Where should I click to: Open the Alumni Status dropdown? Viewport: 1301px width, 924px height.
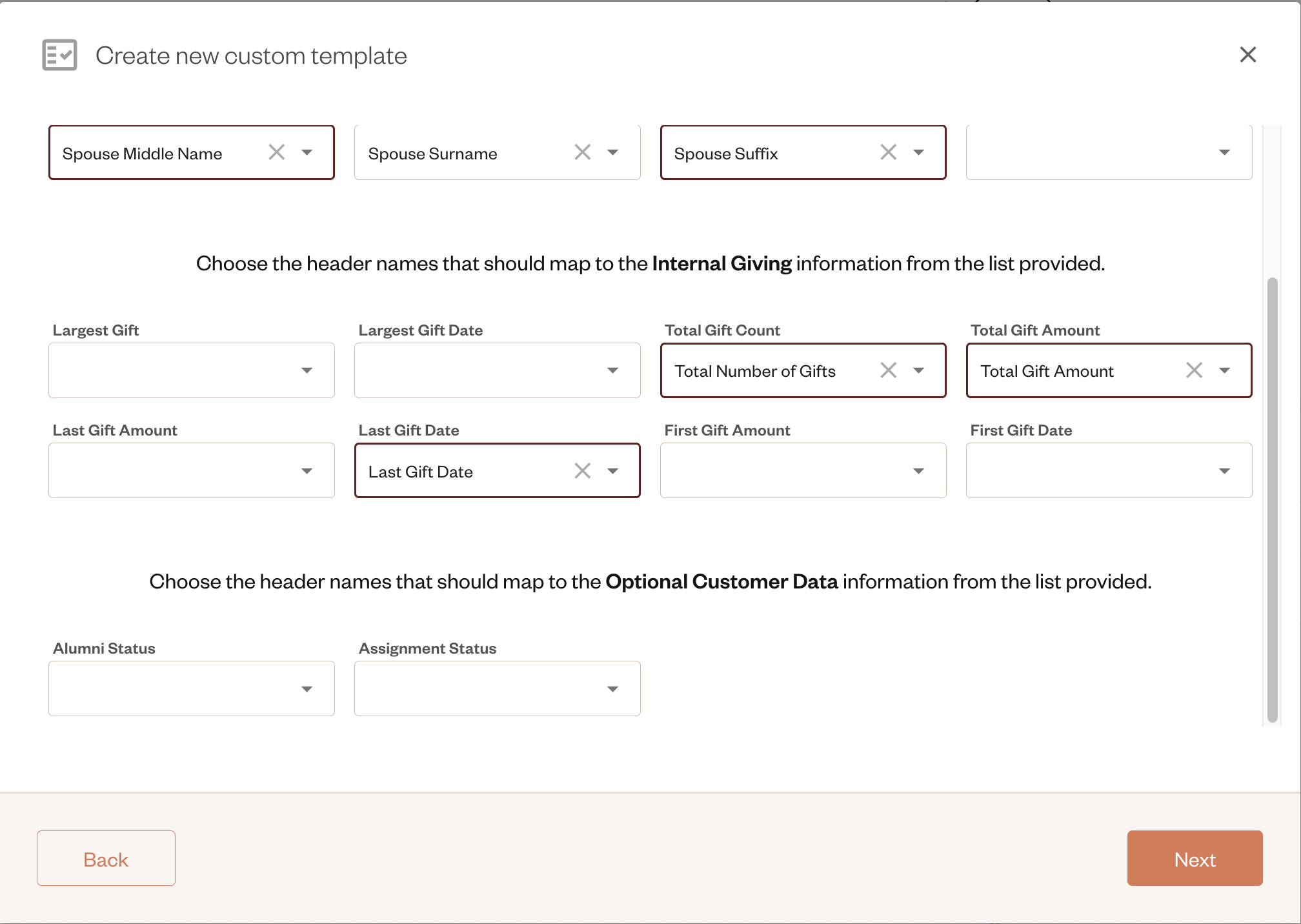coord(192,688)
